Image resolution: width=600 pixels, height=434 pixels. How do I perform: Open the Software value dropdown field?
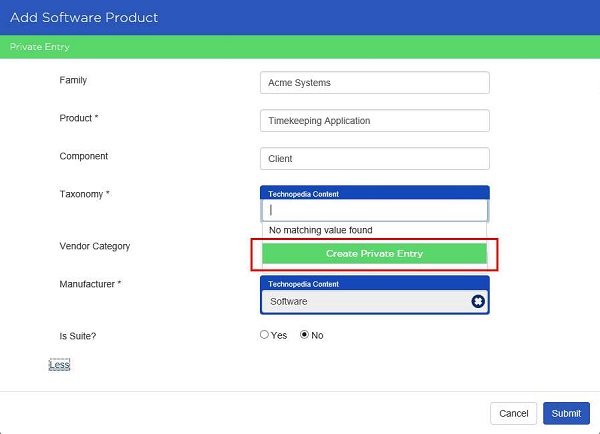click(366, 302)
